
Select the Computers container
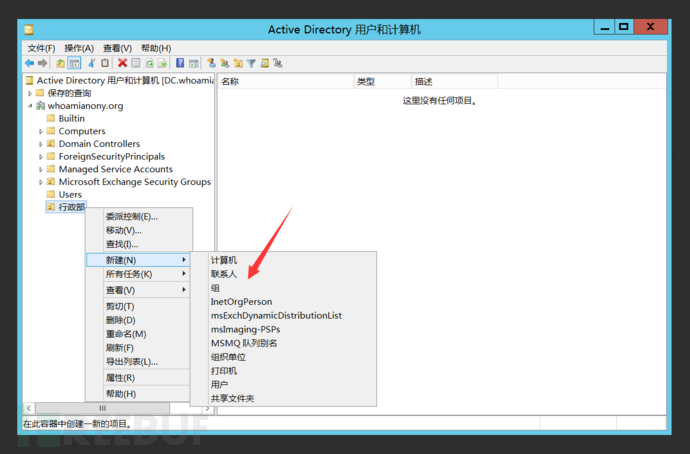point(82,131)
